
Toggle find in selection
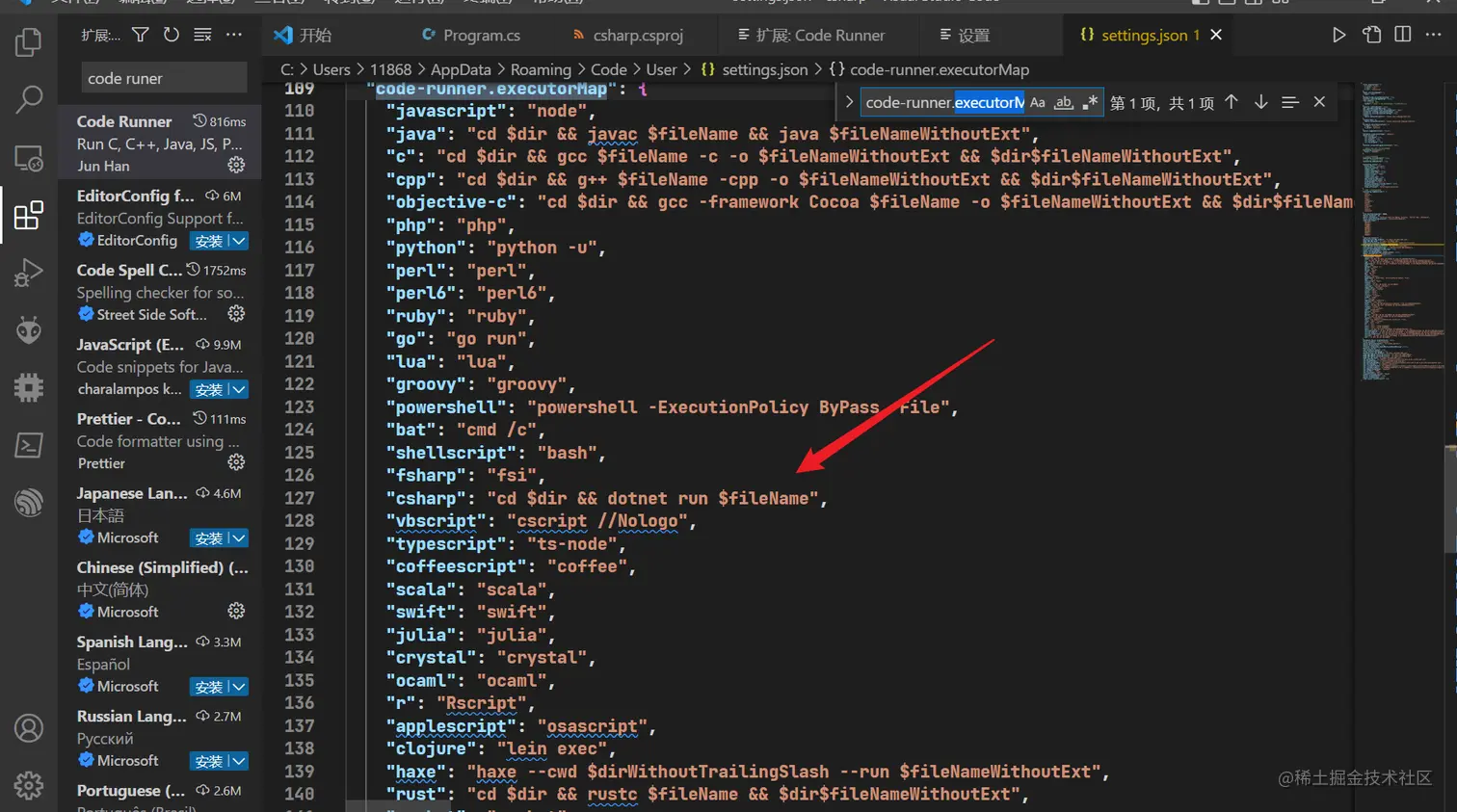pos(1290,102)
